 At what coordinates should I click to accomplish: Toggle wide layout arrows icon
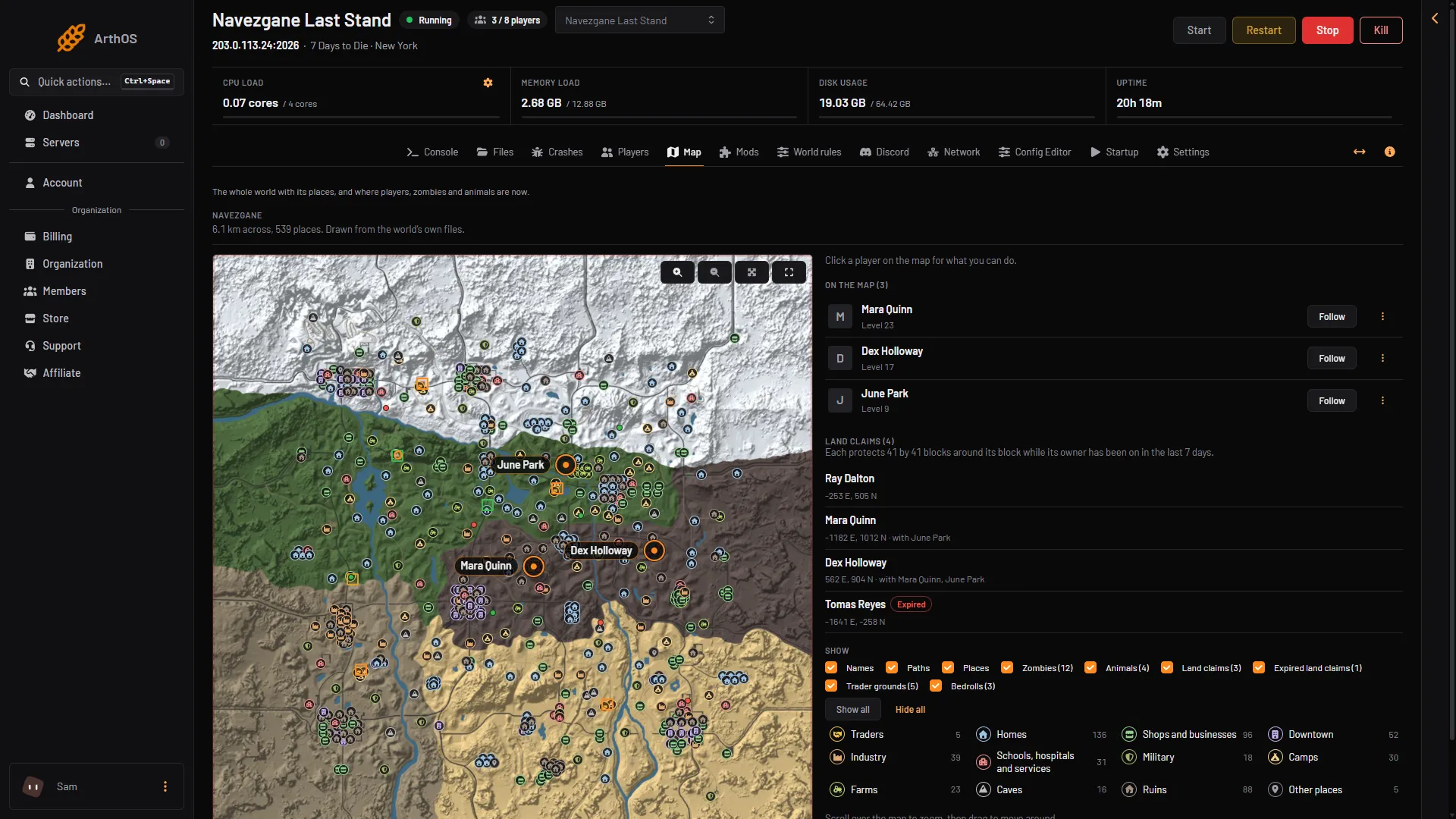(1360, 152)
